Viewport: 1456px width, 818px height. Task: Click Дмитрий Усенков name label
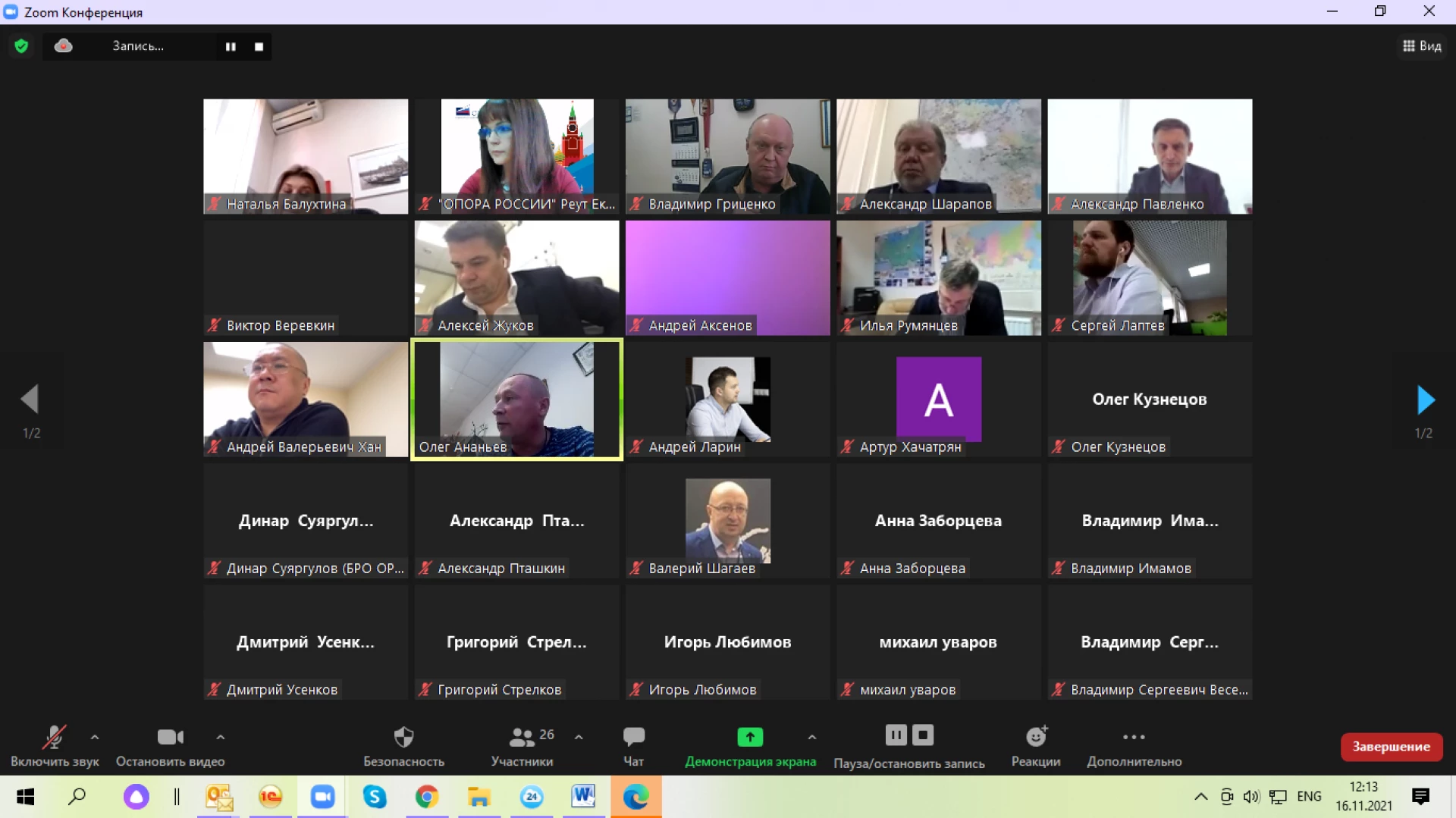pyautogui.click(x=272, y=689)
